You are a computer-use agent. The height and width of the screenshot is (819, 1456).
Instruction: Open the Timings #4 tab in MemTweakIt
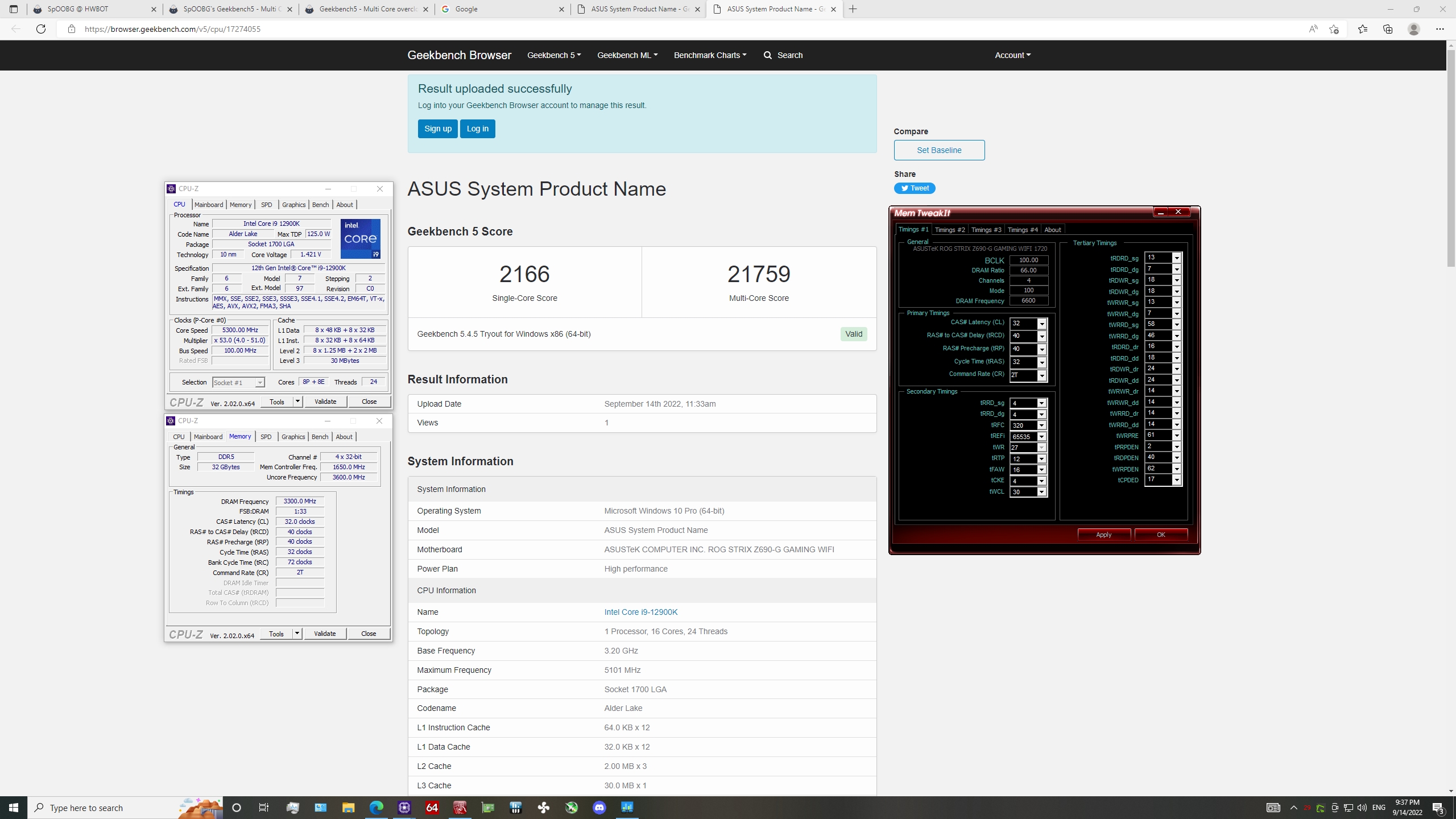(1022, 230)
